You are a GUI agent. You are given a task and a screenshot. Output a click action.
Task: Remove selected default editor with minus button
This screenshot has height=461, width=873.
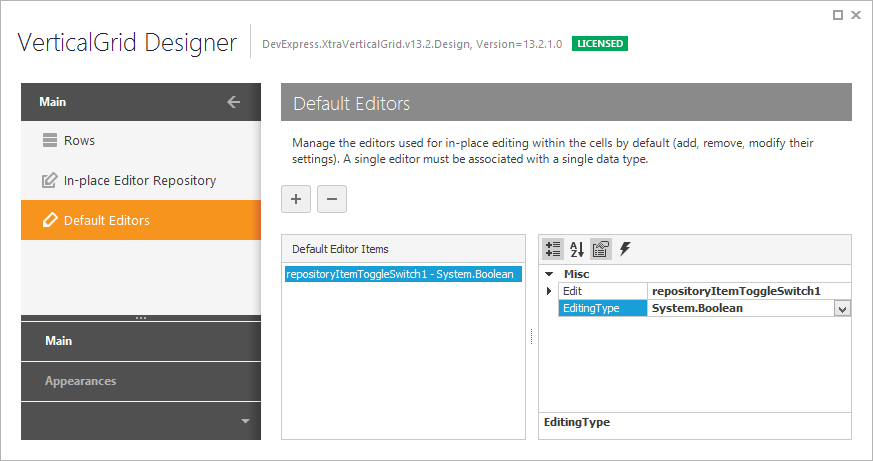332,199
